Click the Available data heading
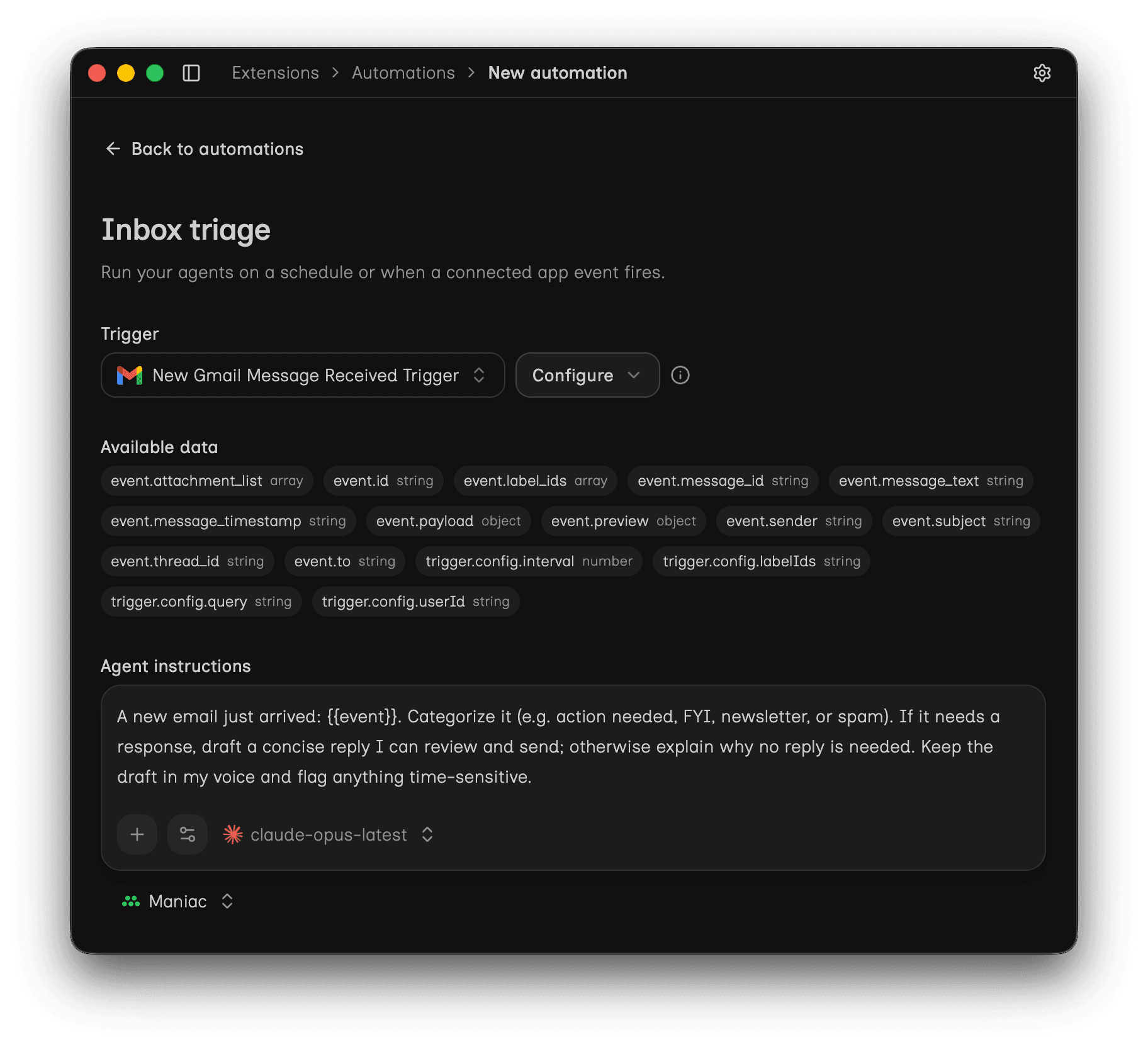 (159, 447)
